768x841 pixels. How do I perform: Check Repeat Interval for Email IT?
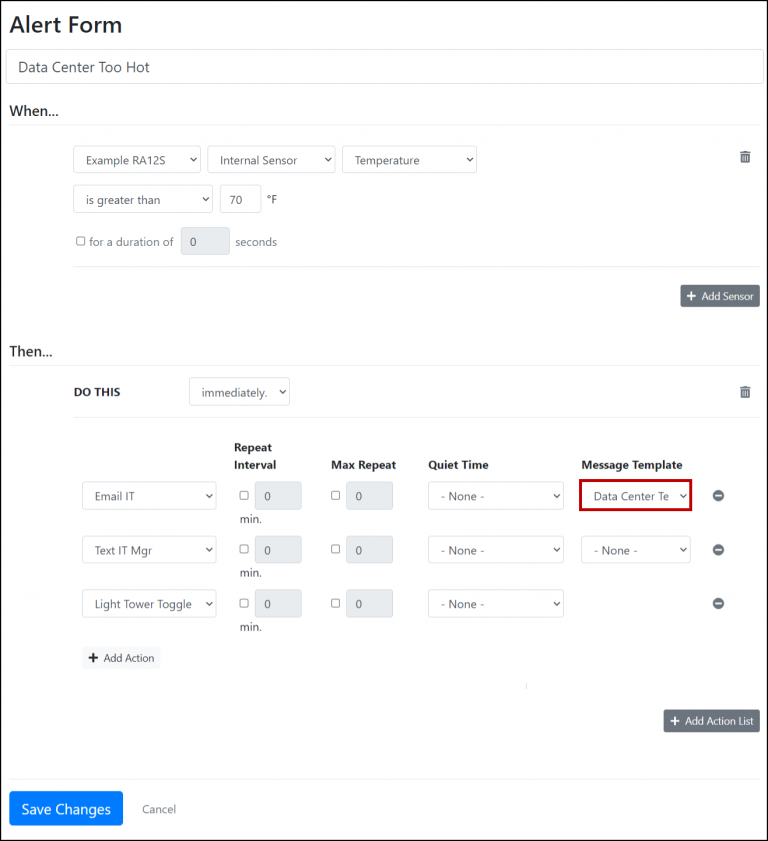(x=242, y=495)
